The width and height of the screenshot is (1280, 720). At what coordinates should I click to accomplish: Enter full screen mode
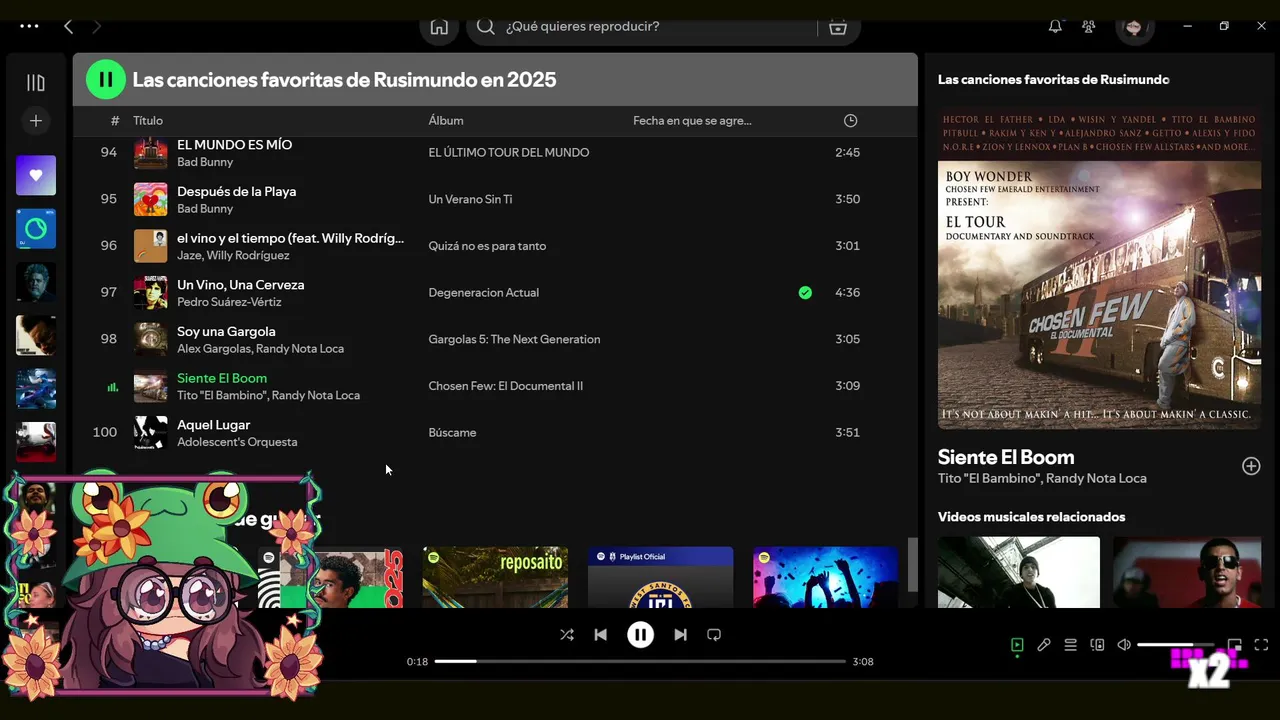tap(1261, 645)
